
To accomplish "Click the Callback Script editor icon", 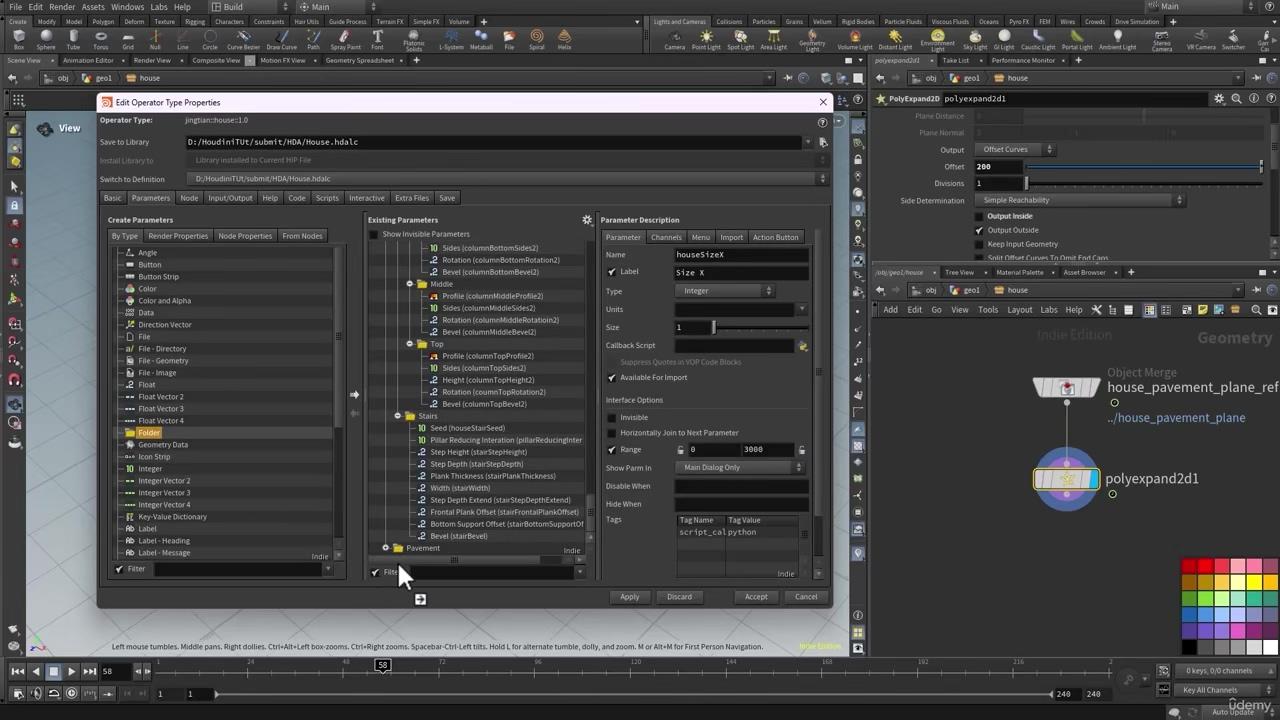I will pyautogui.click(x=802, y=346).
